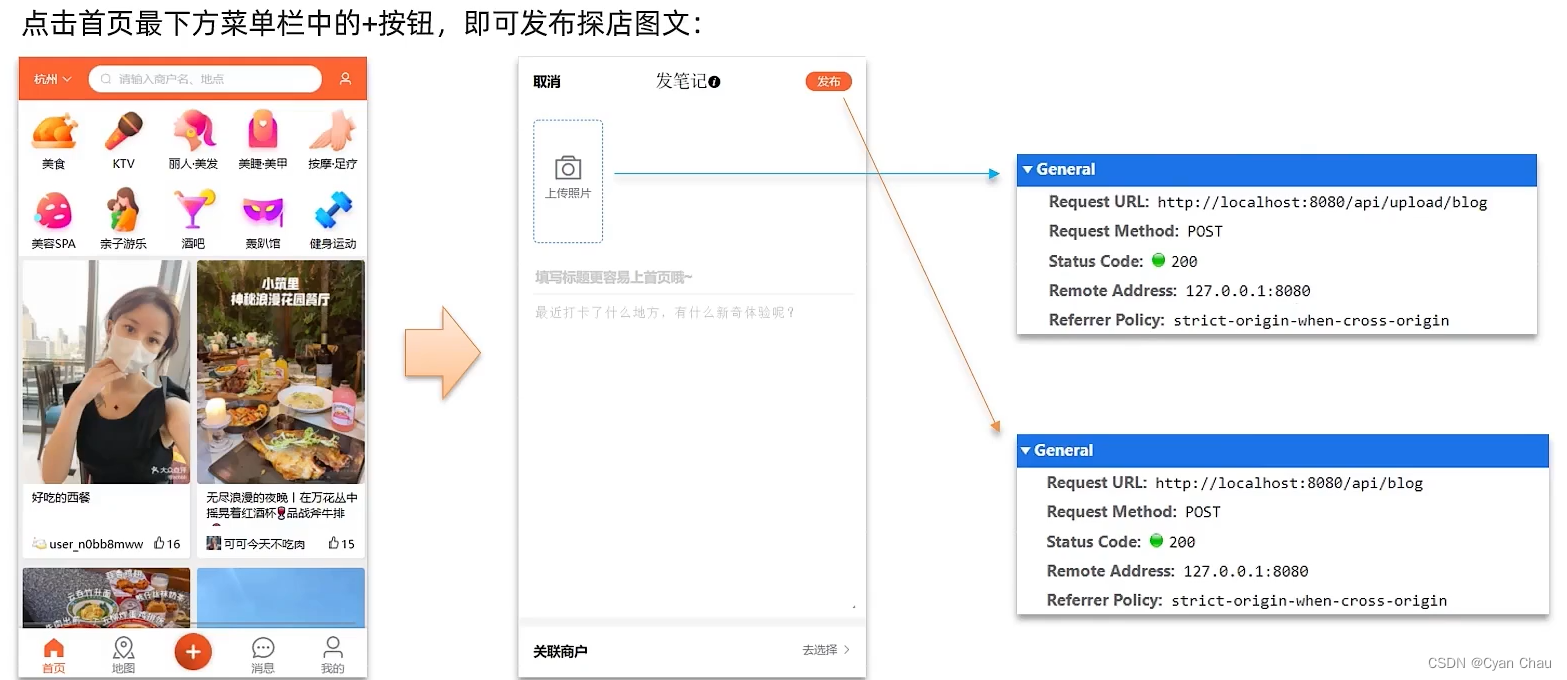The width and height of the screenshot is (1567, 680).
Task: Select the 健身运动 fitness icon
Action: pos(332,210)
